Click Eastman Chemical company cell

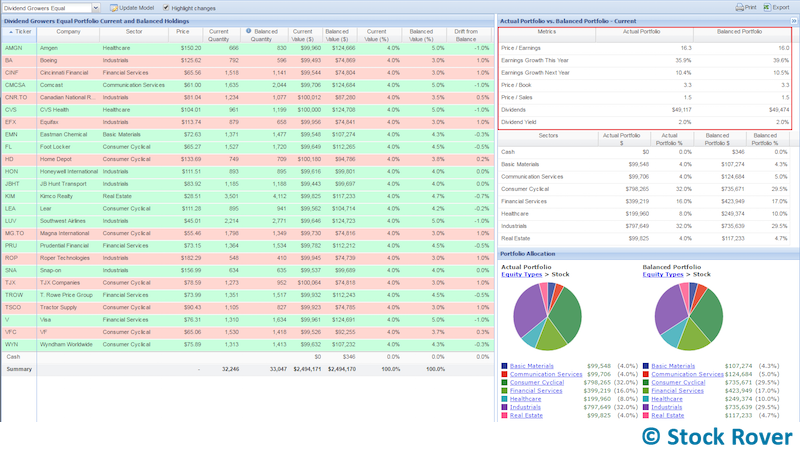pos(68,135)
